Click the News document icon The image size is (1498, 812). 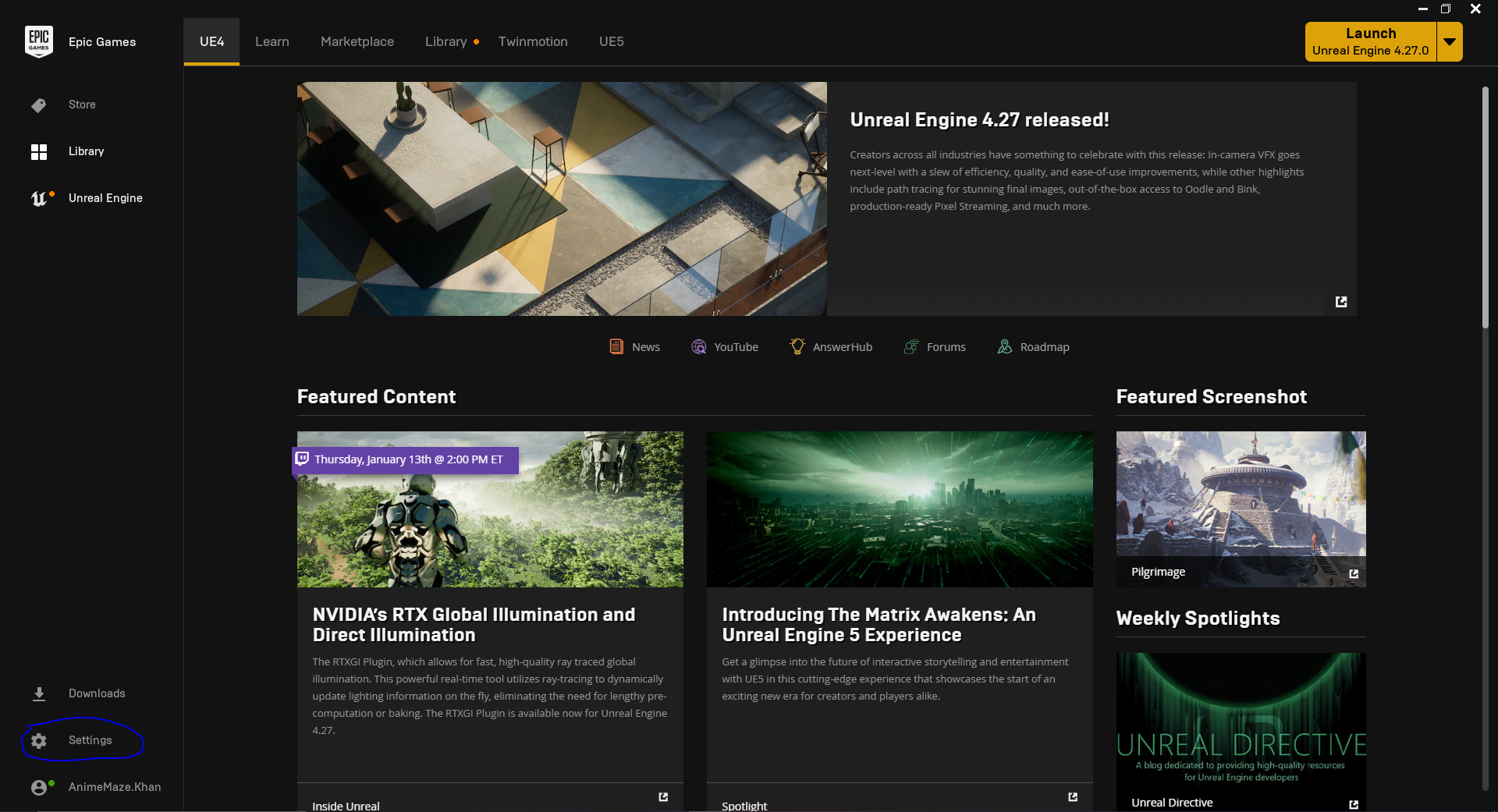[616, 346]
